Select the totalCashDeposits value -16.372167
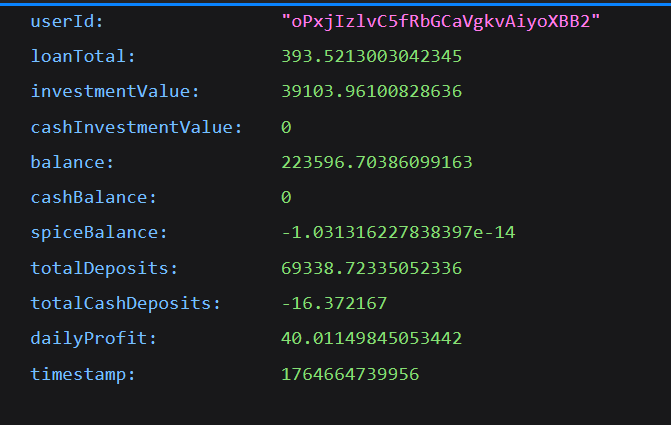Image resolution: width=671 pixels, height=425 pixels. click(x=334, y=303)
